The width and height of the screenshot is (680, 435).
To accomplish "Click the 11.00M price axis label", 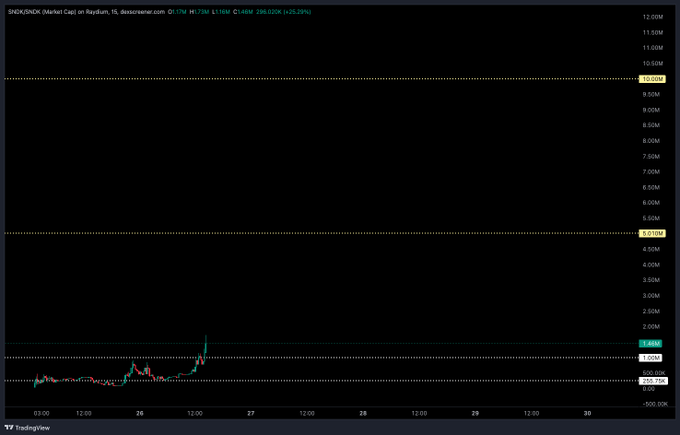I will [x=653, y=48].
